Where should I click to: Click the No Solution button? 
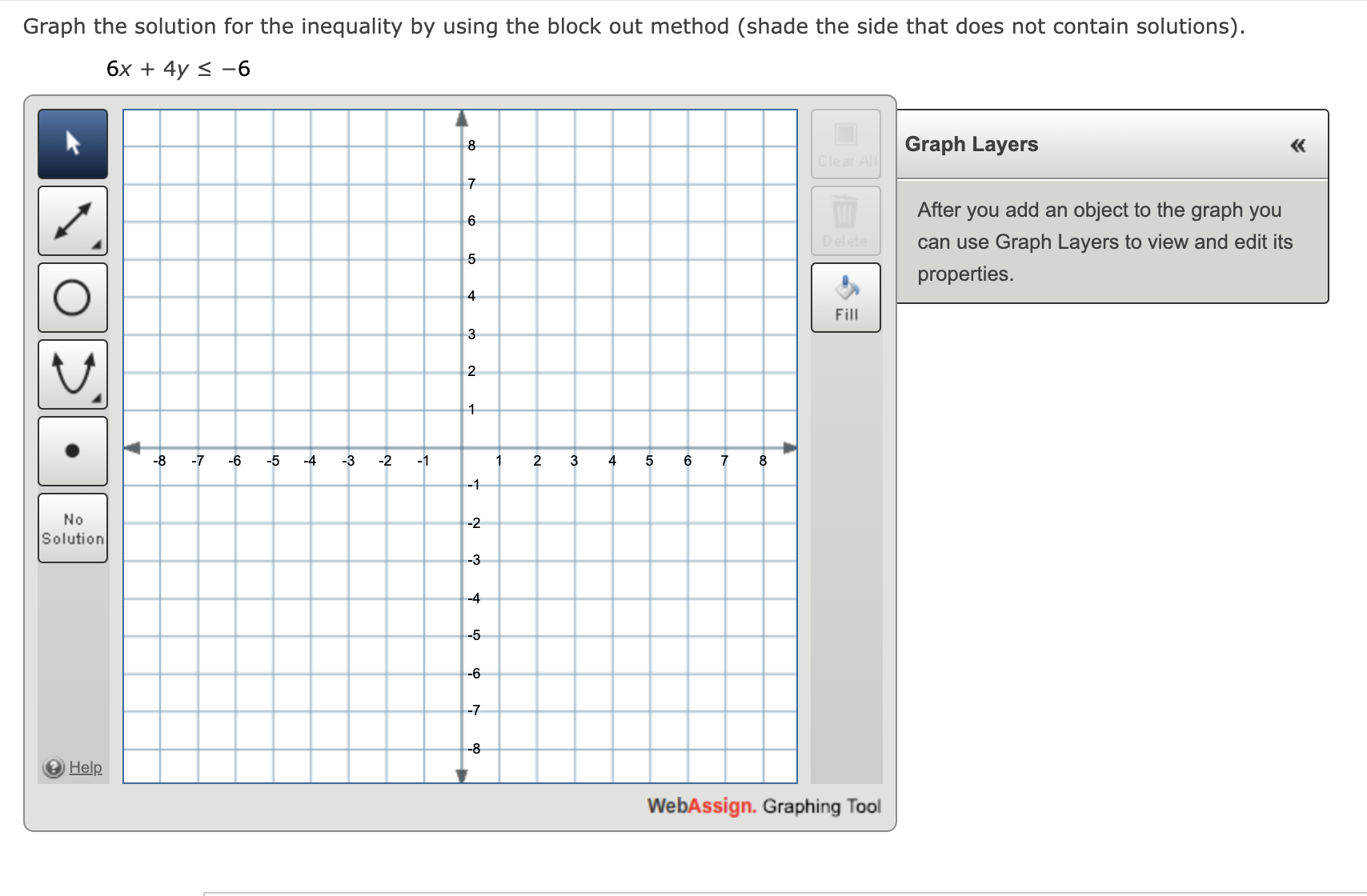[73, 528]
